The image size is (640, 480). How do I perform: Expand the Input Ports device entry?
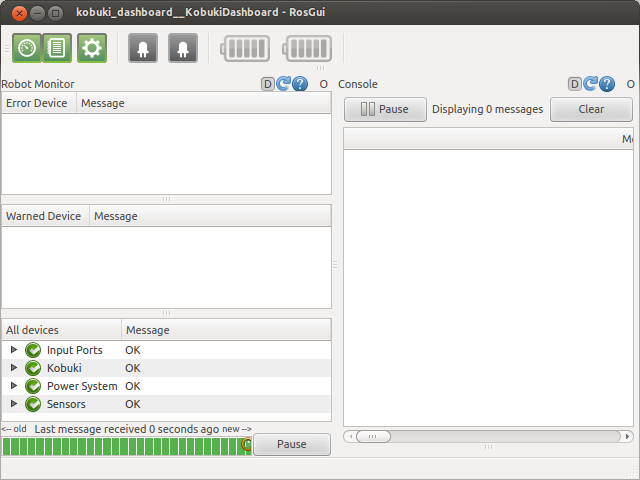point(14,350)
